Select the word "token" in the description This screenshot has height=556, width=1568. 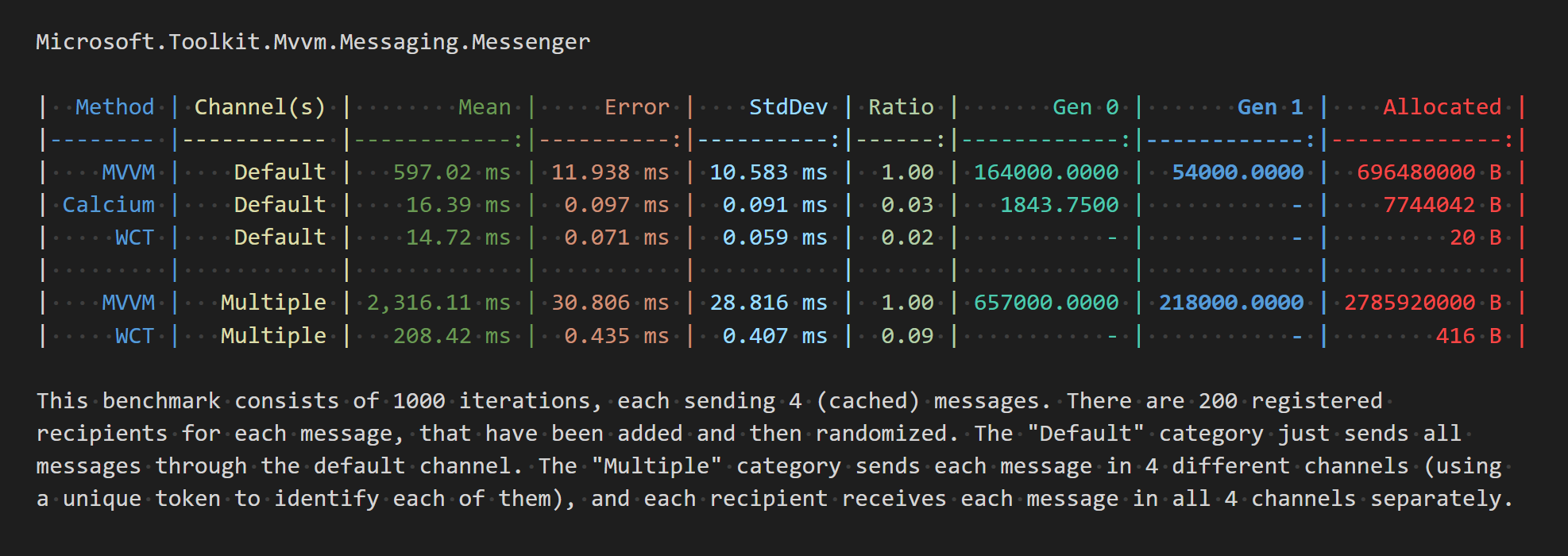click(x=187, y=499)
